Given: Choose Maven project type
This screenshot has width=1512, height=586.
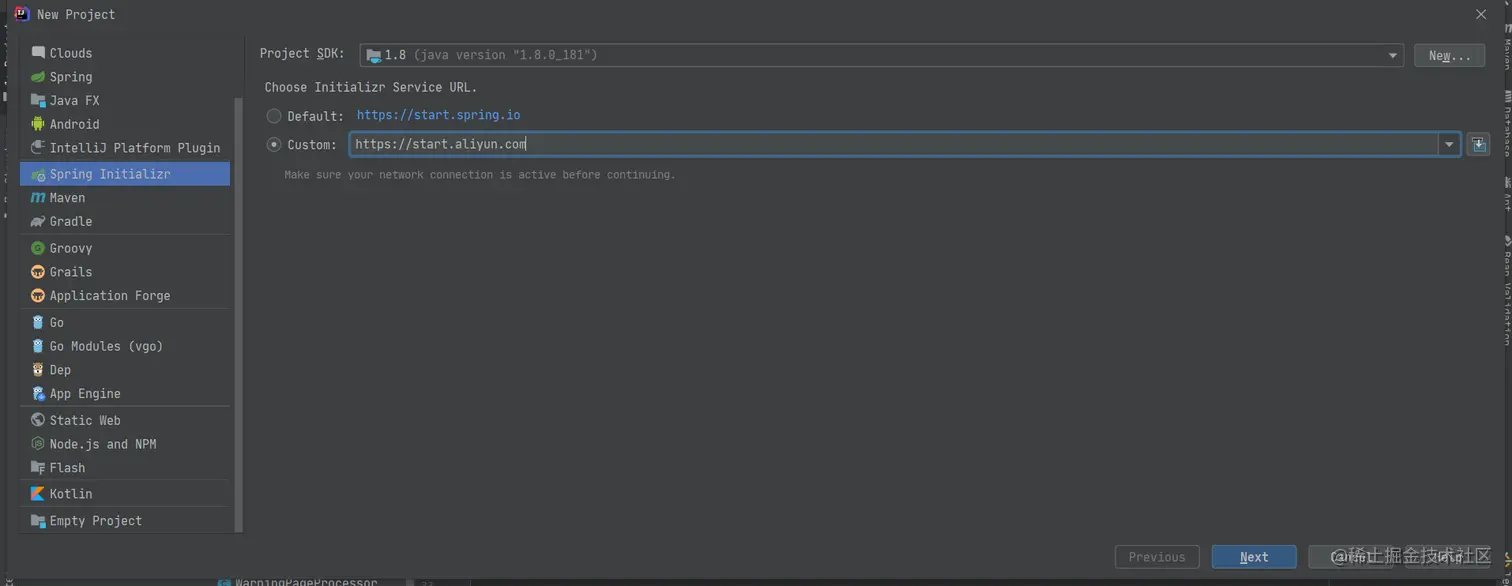Looking at the screenshot, I should coord(125,198).
